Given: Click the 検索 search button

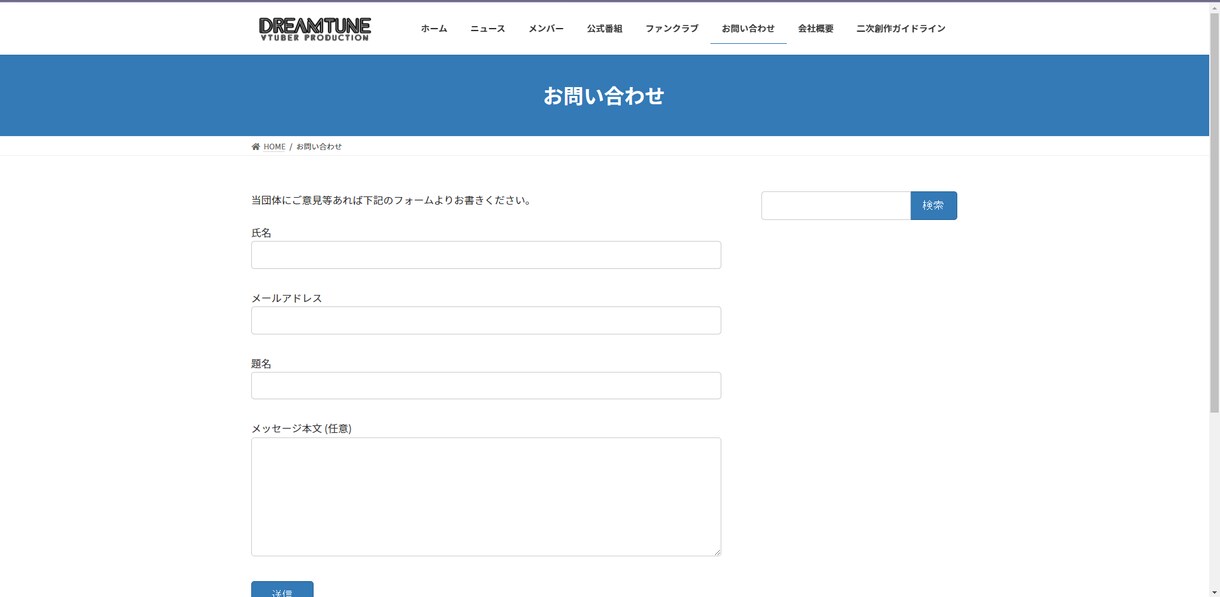Looking at the screenshot, I should pyautogui.click(x=934, y=206).
